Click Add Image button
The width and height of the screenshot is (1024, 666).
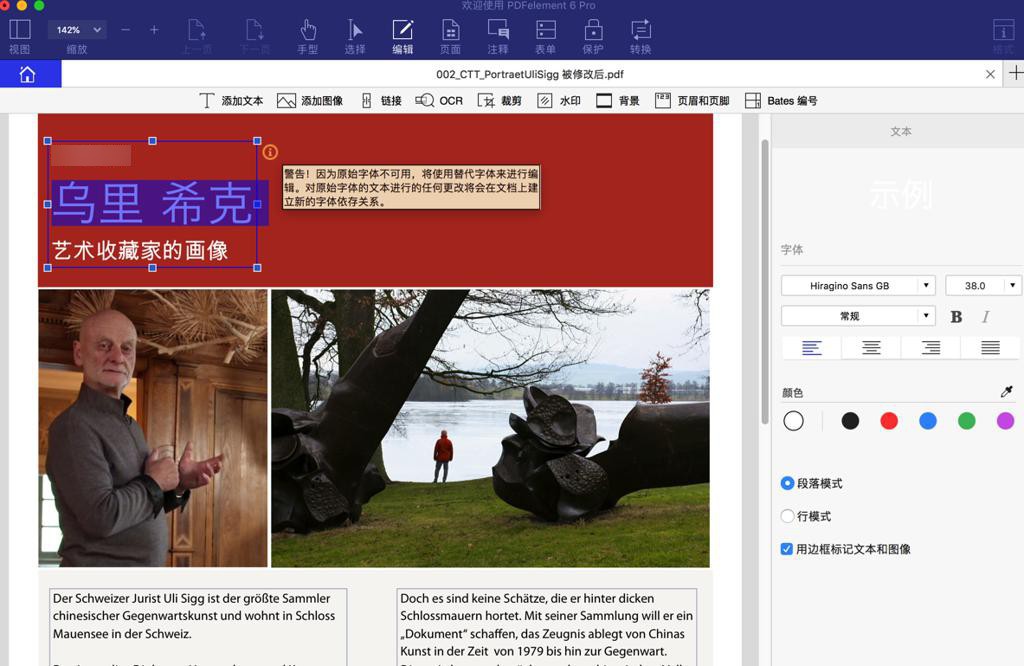coord(310,101)
